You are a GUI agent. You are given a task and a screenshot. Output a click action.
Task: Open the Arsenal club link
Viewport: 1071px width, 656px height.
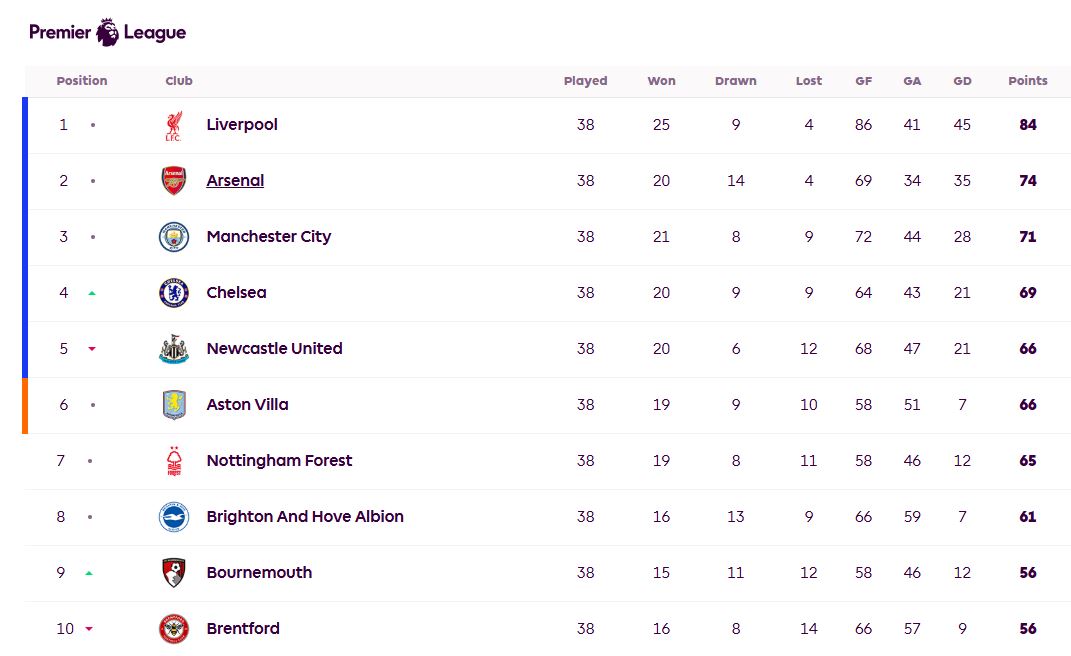pyautogui.click(x=235, y=180)
